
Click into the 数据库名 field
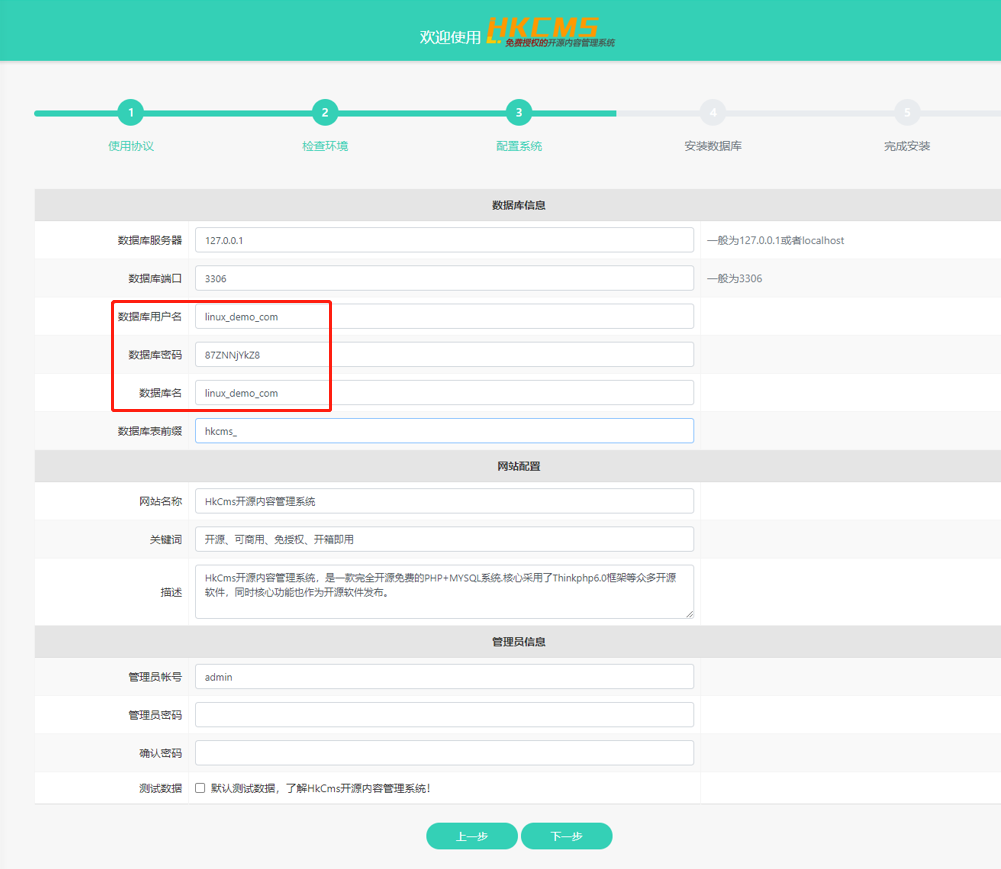tap(444, 393)
